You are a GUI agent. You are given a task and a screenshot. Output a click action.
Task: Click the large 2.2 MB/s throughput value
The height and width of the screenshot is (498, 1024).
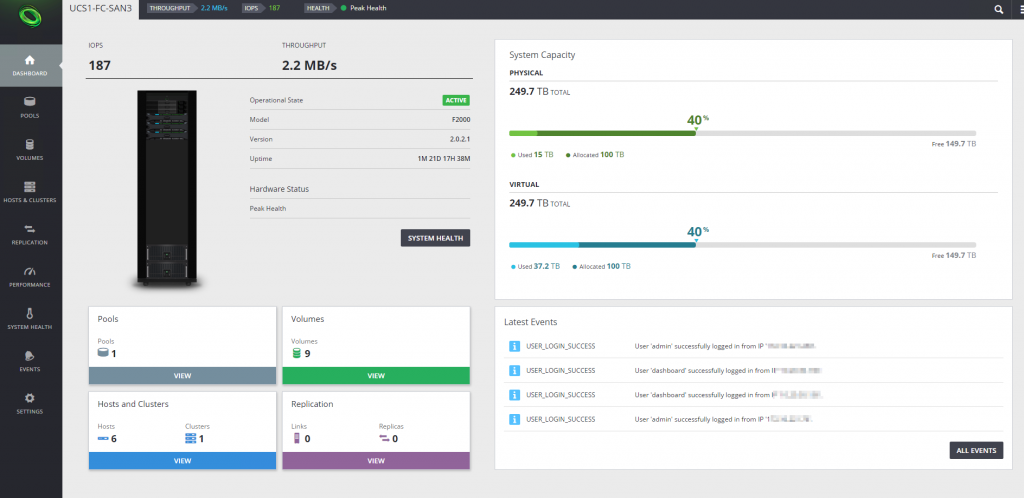coord(310,65)
